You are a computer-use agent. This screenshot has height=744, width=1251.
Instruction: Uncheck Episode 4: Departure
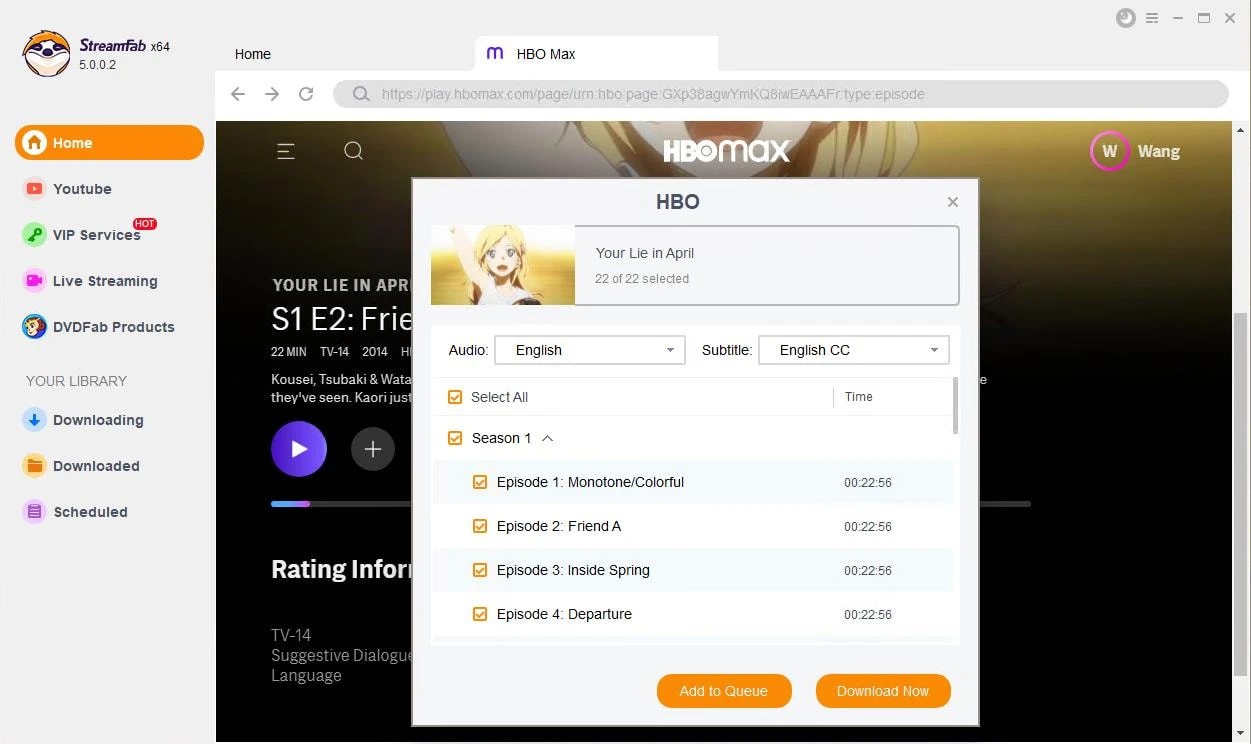point(480,614)
